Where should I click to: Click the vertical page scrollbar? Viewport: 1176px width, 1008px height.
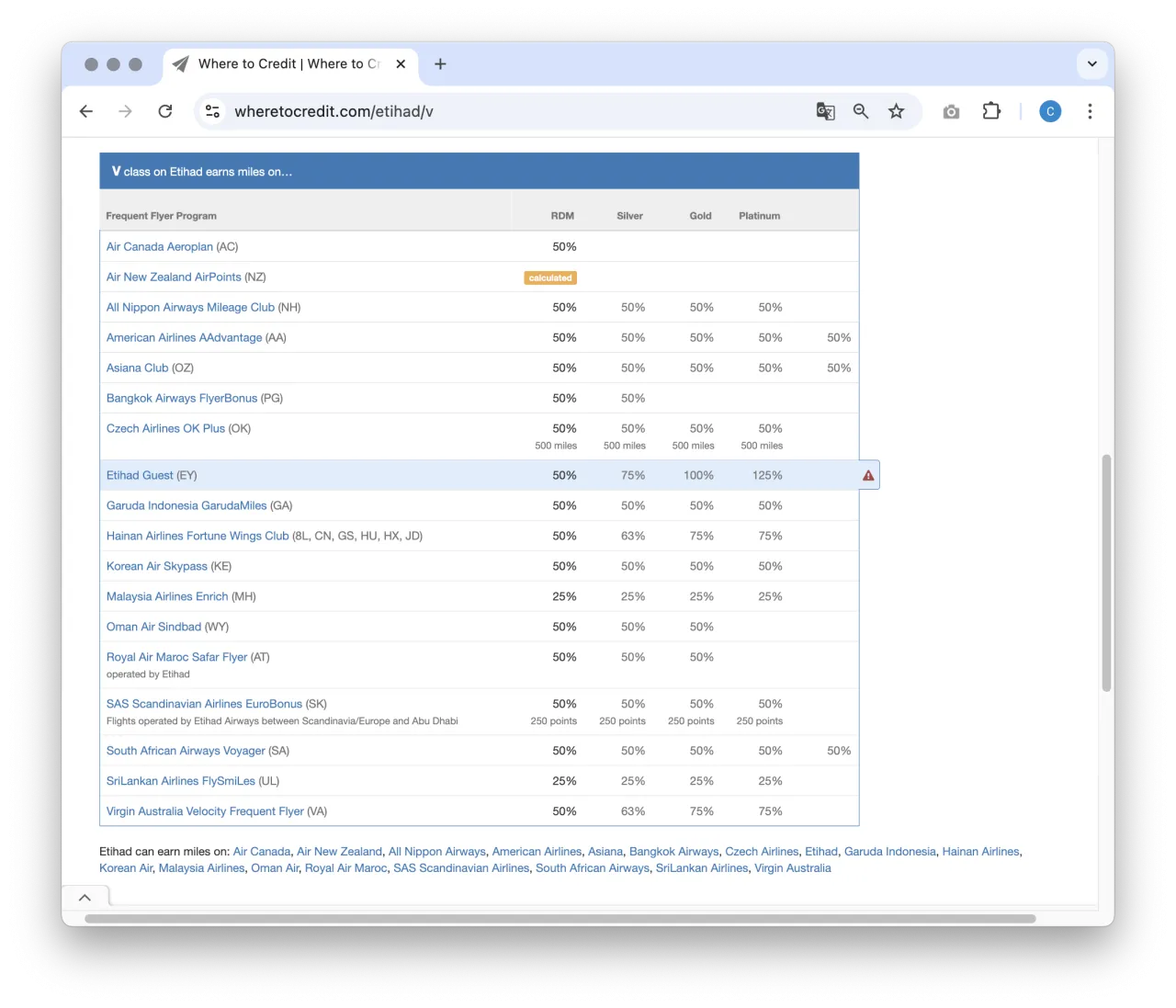[1107, 573]
